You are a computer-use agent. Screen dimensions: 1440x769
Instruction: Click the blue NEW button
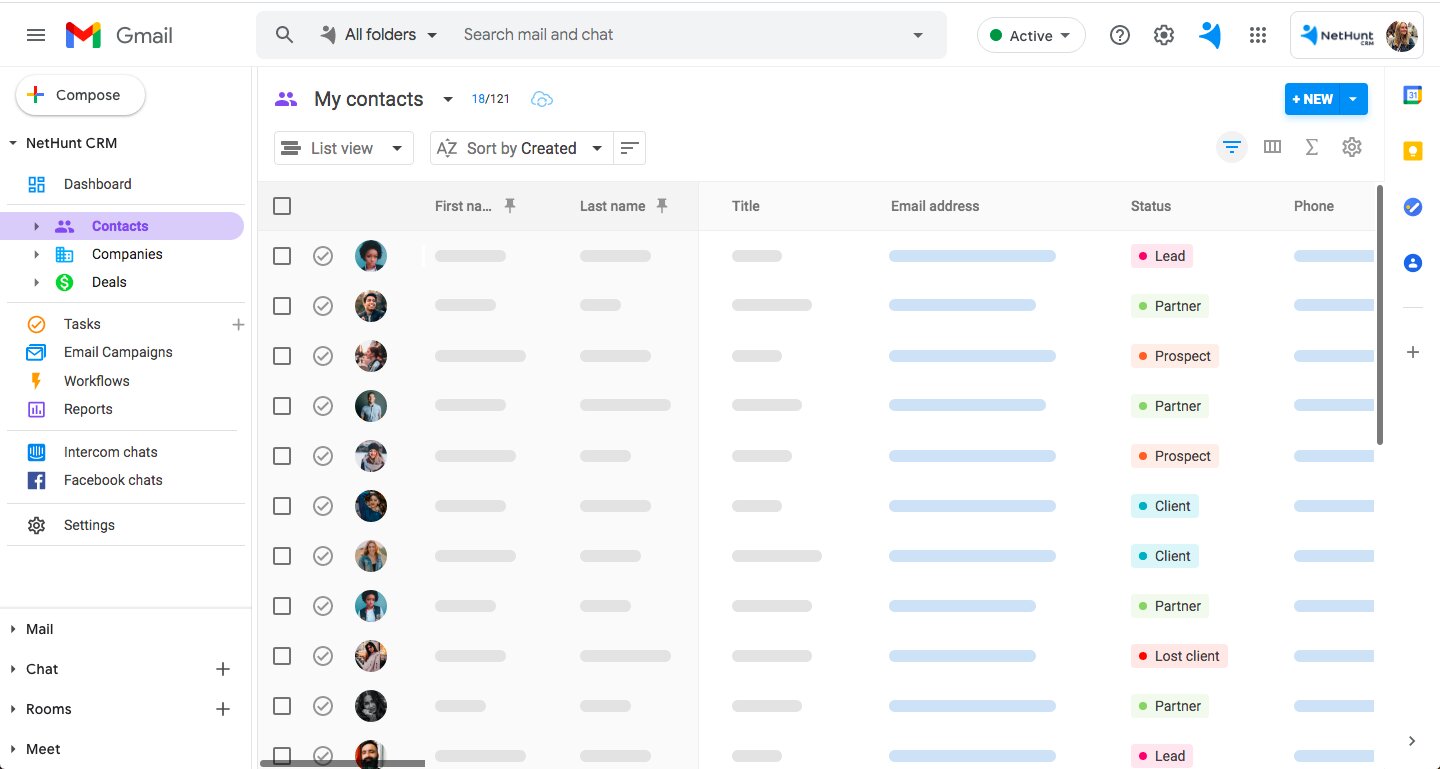click(x=1312, y=99)
